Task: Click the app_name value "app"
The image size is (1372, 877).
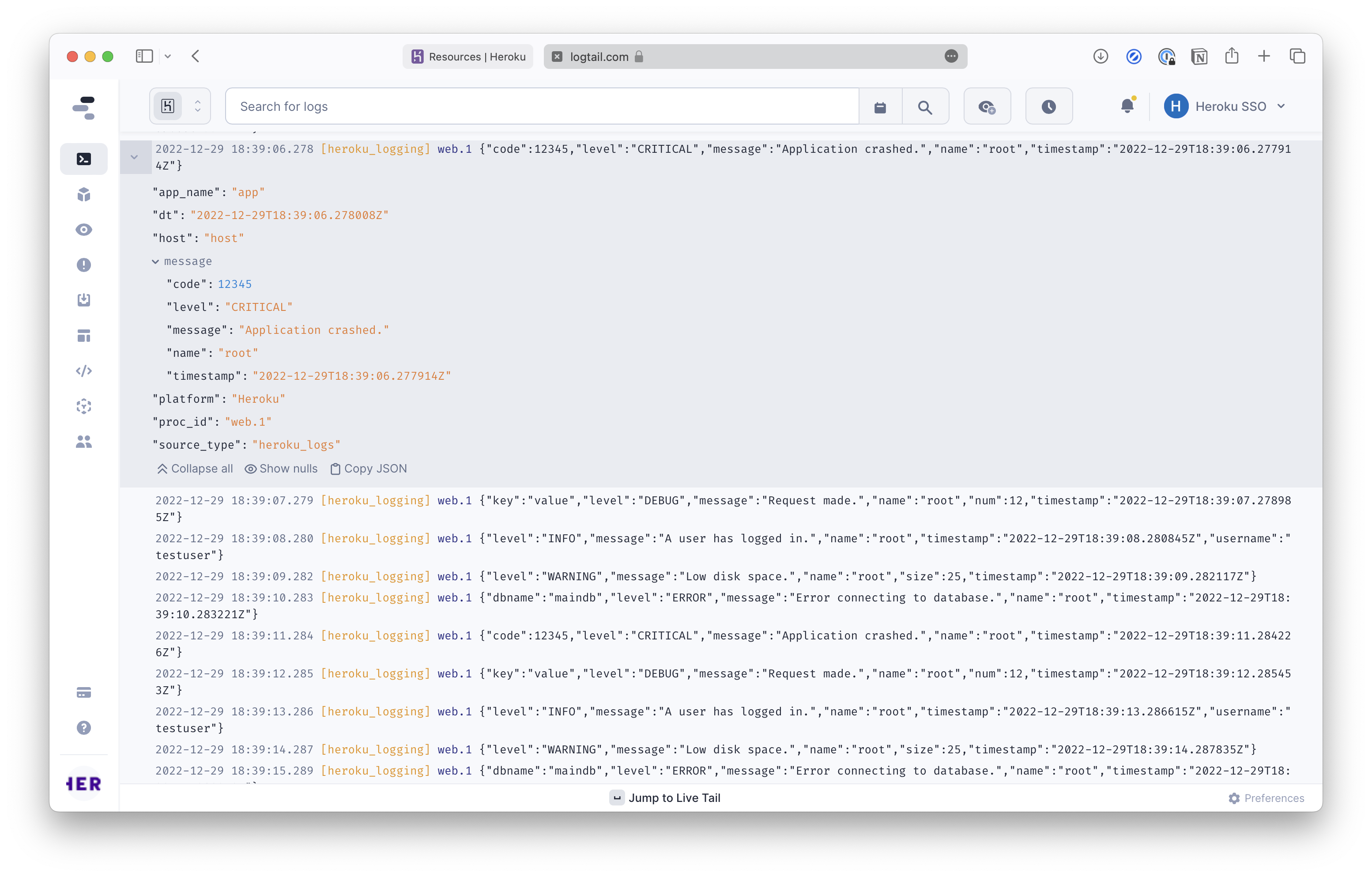Action: click(x=248, y=192)
